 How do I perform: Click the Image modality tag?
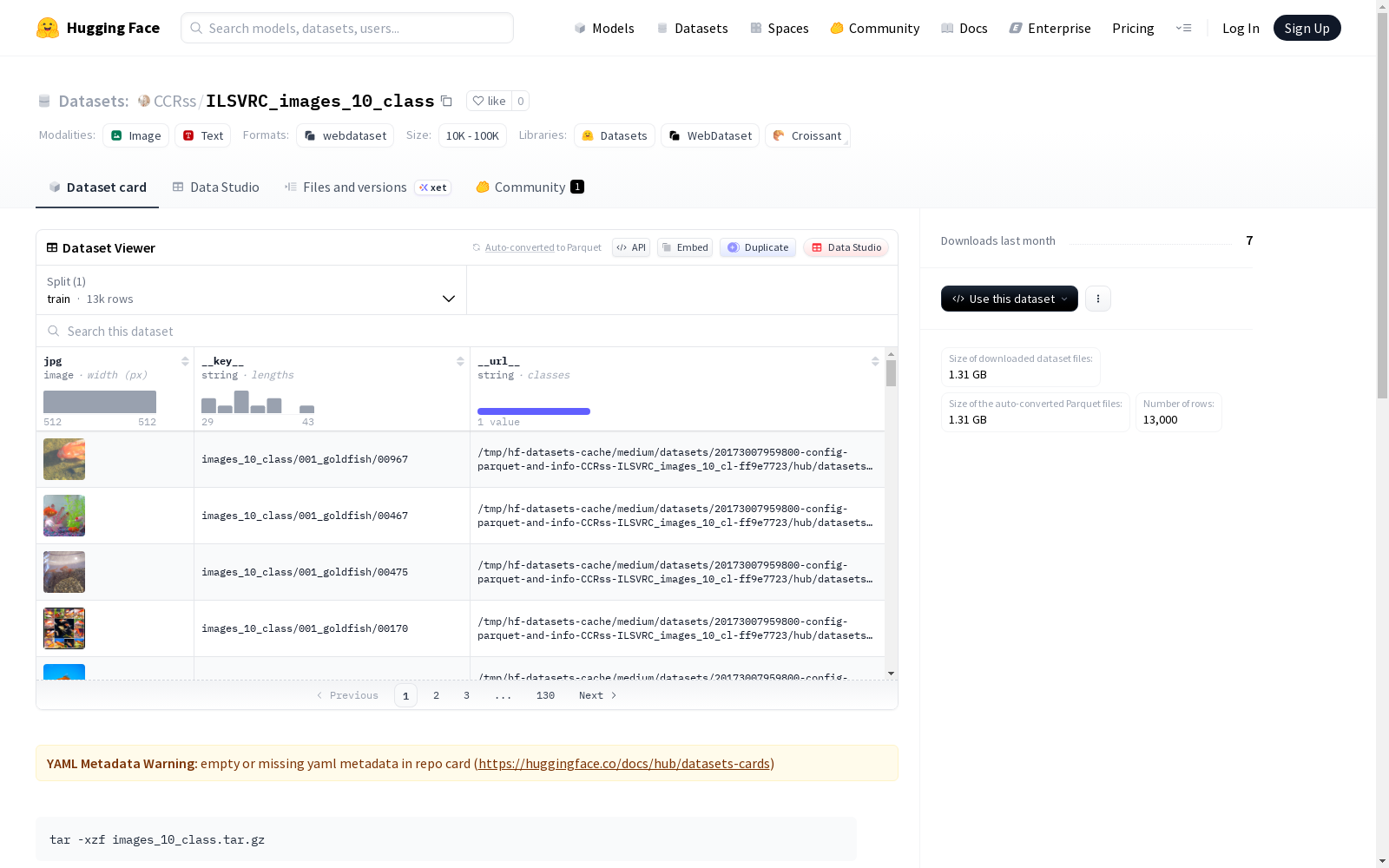(x=135, y=135)
